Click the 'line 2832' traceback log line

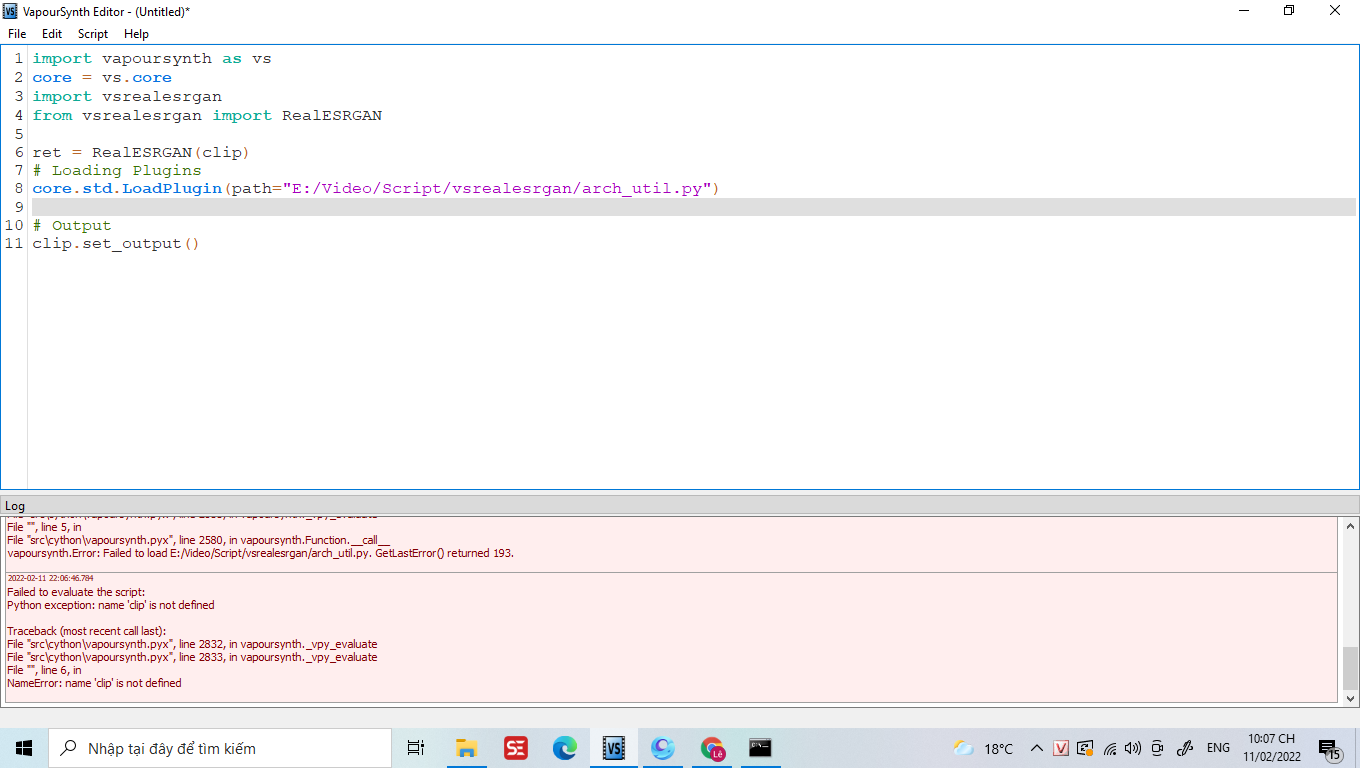coord(192,644)
